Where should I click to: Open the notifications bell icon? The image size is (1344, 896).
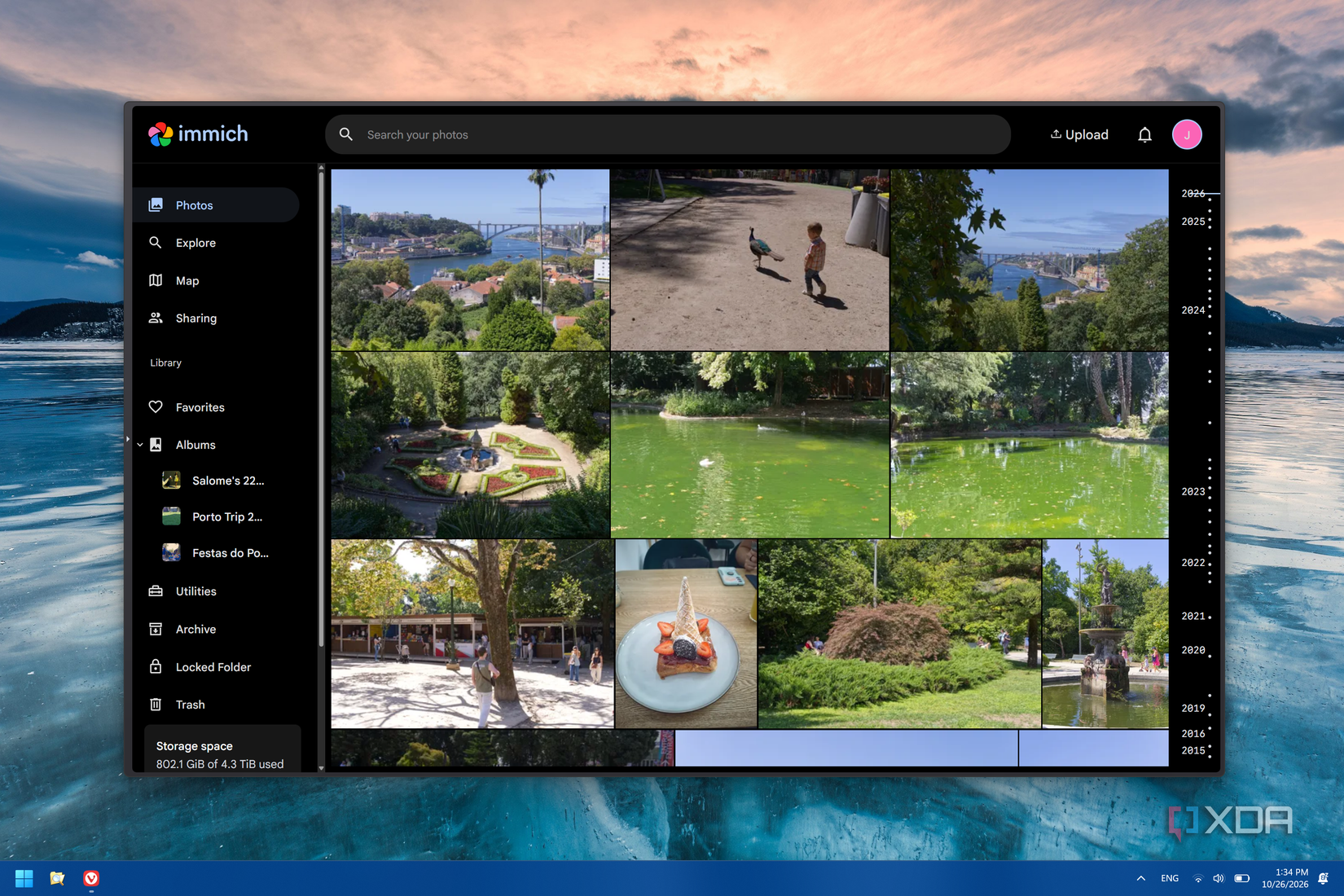tap(1144, 134)
